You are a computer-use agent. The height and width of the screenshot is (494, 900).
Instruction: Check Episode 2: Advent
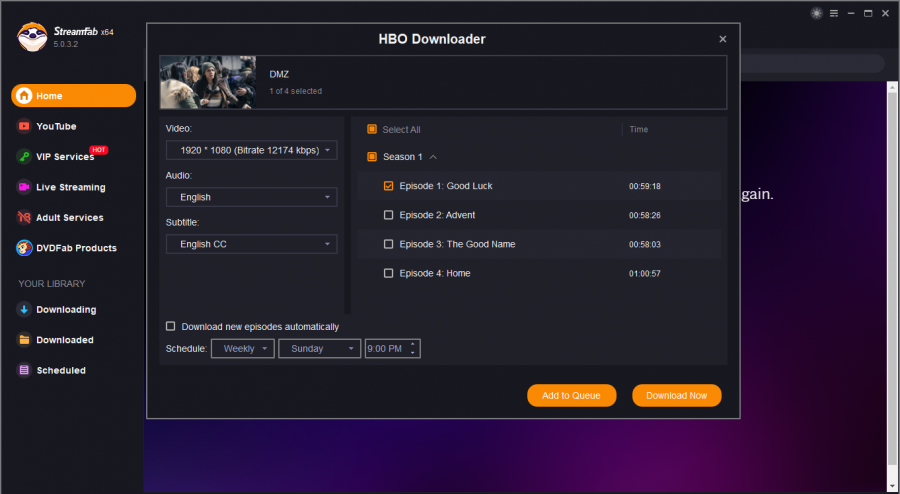(389, 215)
